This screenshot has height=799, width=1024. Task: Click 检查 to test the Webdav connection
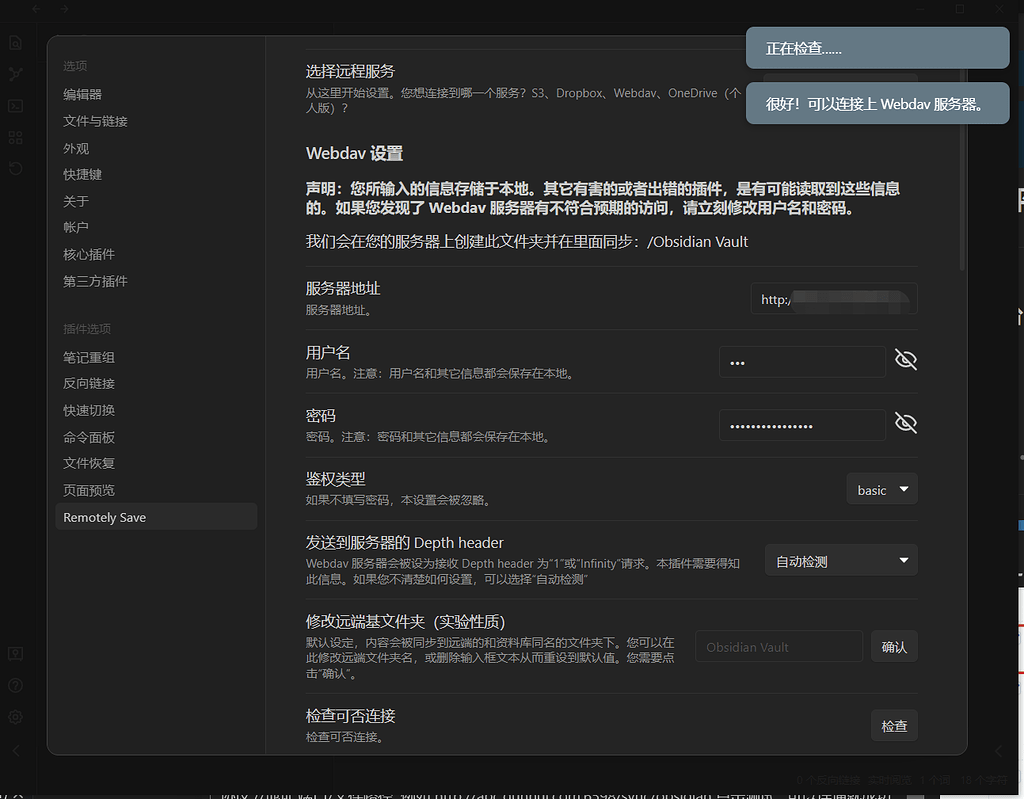(x=893, y=726)
